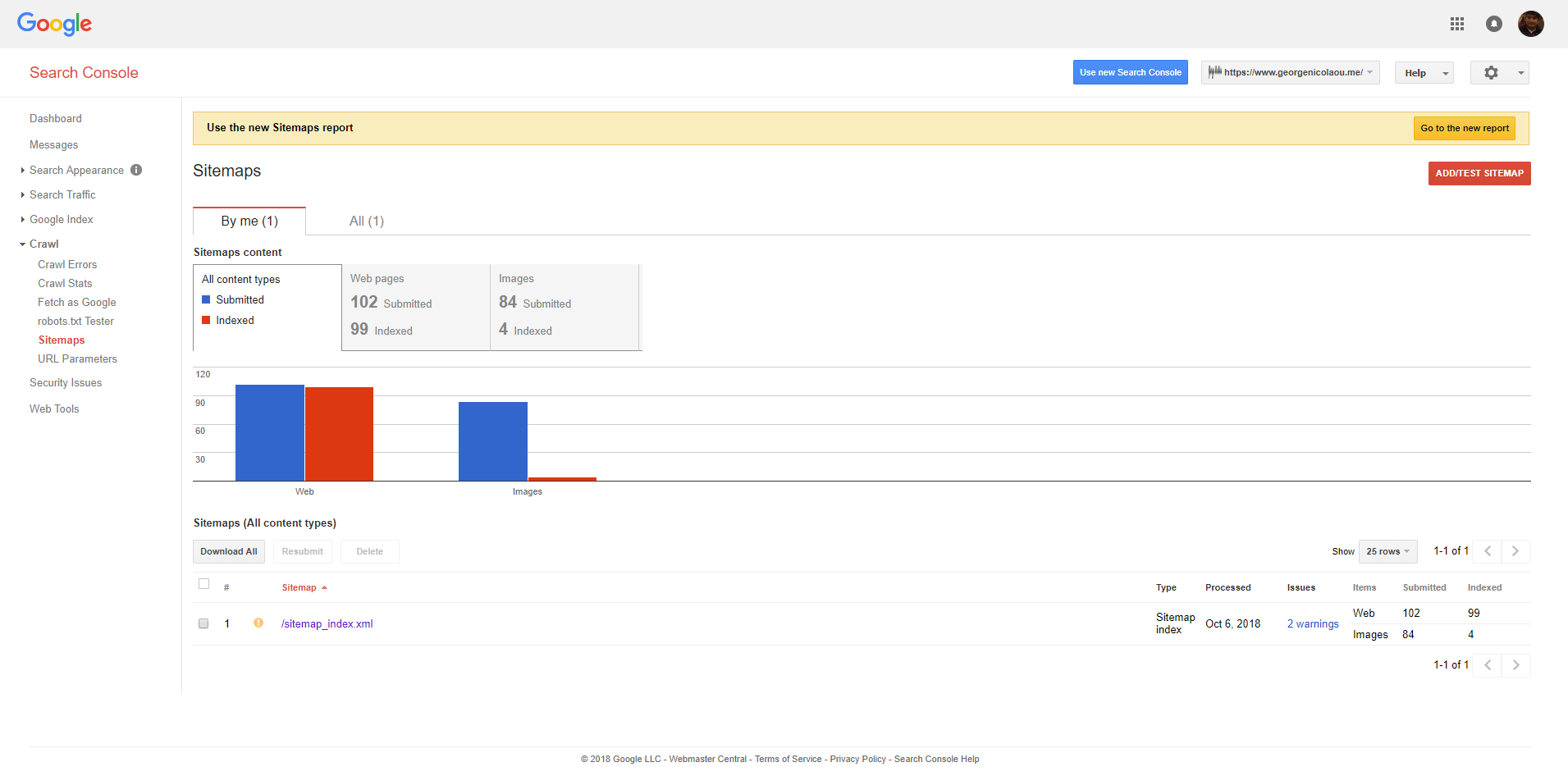This screenshot has width=1568, height=767.
Task: Open Webmaster Central footer link
Action: point(708,759)
